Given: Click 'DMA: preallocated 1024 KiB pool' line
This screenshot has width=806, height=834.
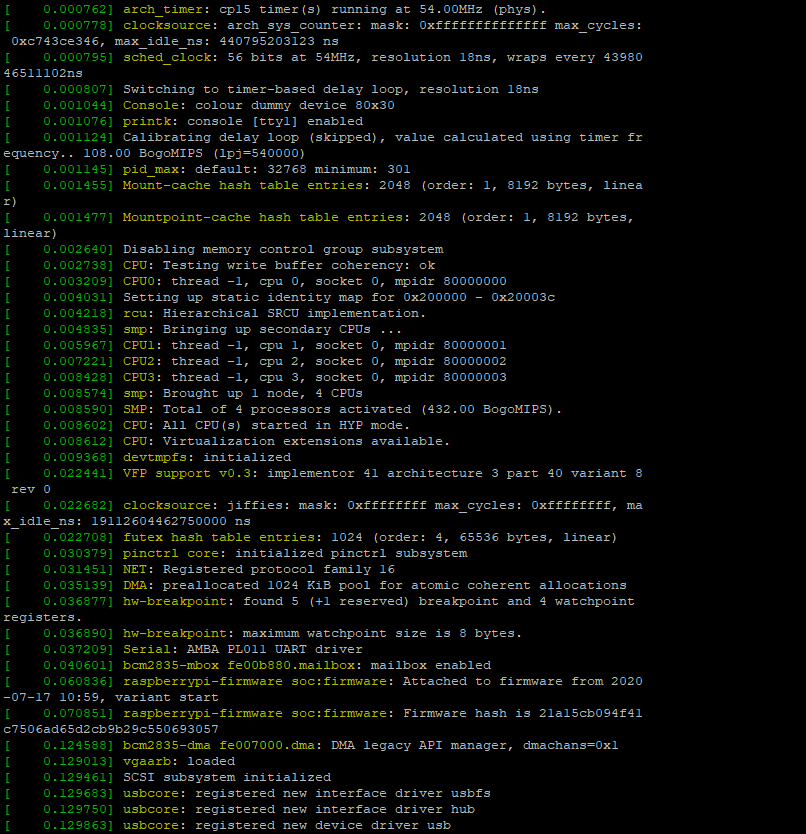Looking at the screenshot, I should point(375,585).
